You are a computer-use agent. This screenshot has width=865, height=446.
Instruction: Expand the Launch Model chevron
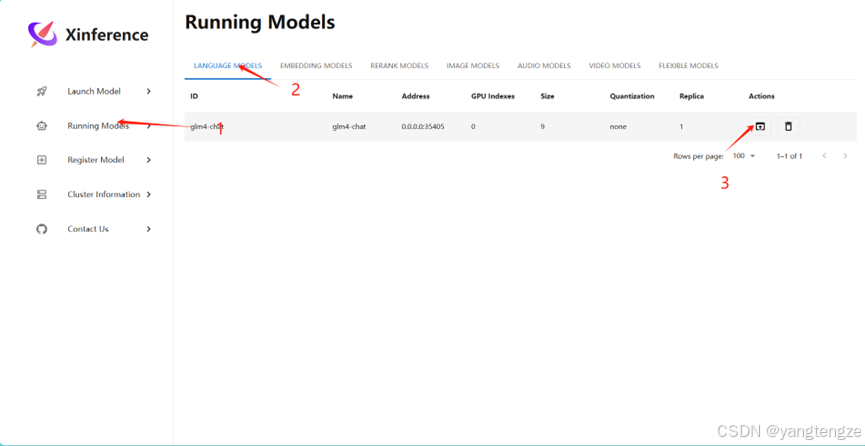pos(148,92)
